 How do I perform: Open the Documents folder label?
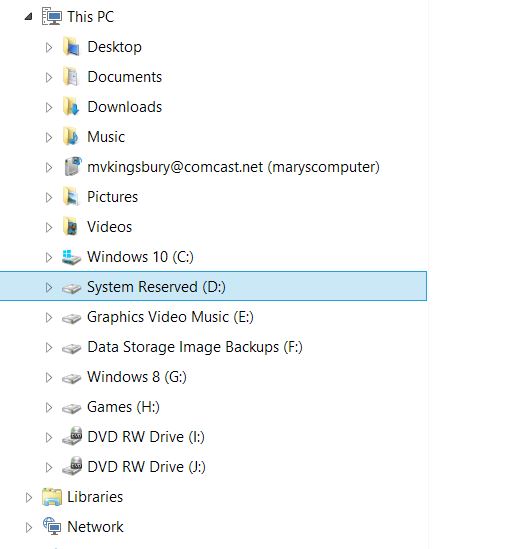[x=125, y=77]
